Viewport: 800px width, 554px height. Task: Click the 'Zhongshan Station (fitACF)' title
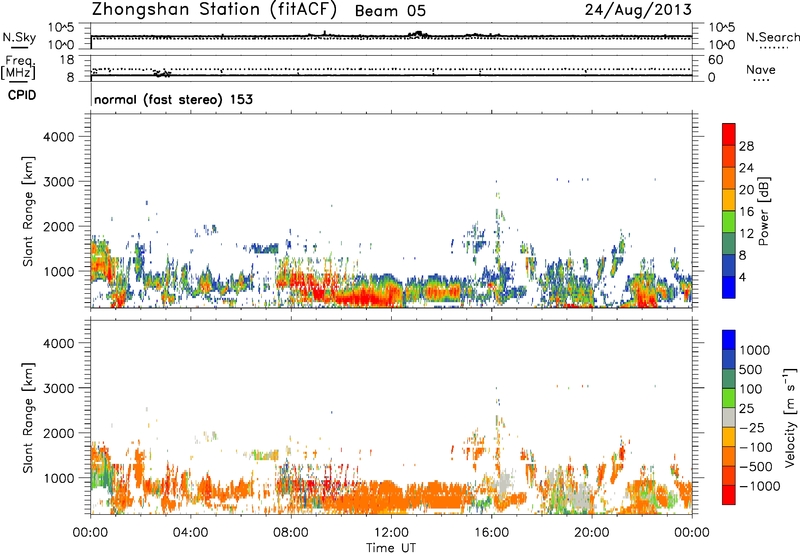coord(214,10)
